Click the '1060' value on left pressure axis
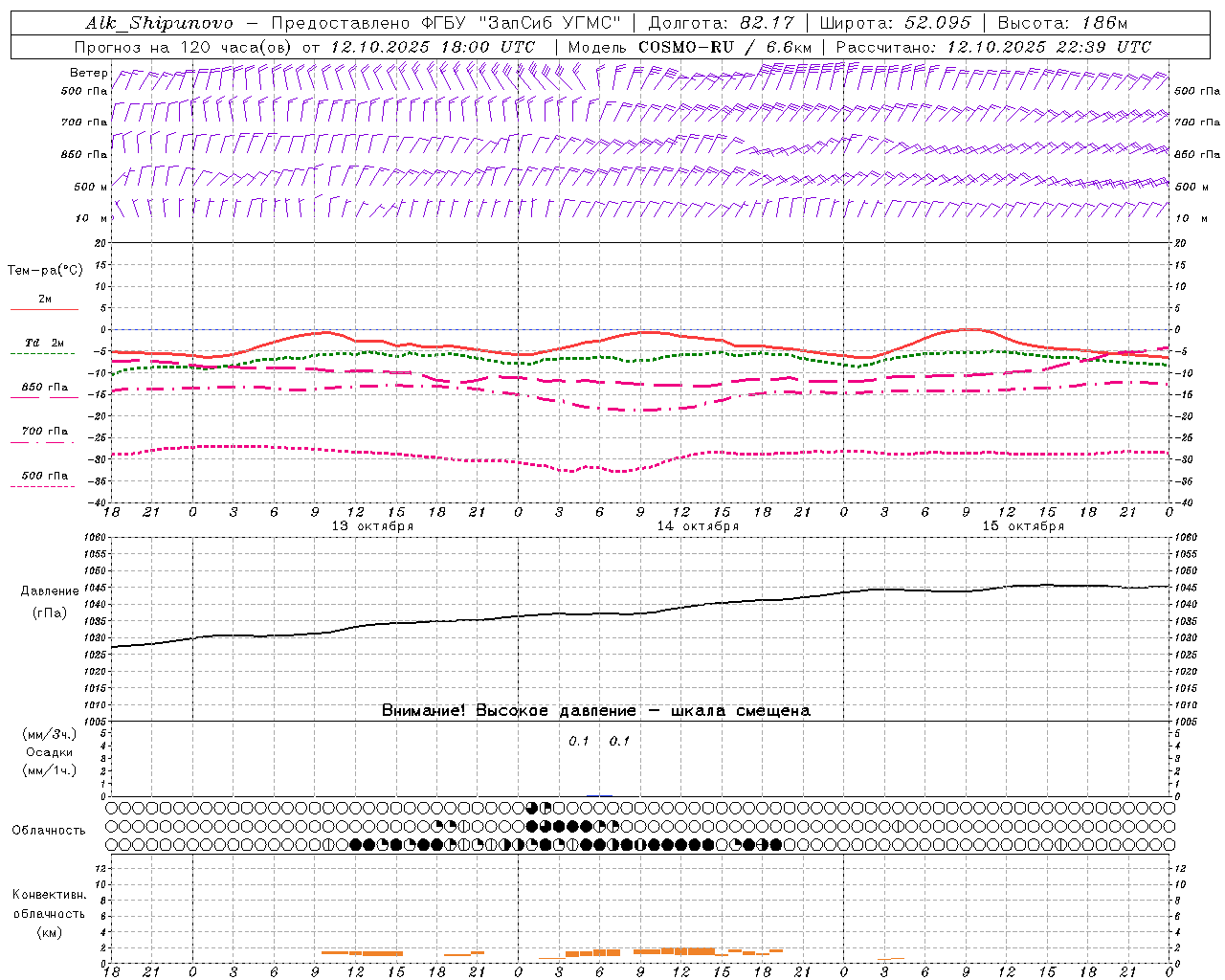Screen dimensions: 1225x980 point(95,538)
